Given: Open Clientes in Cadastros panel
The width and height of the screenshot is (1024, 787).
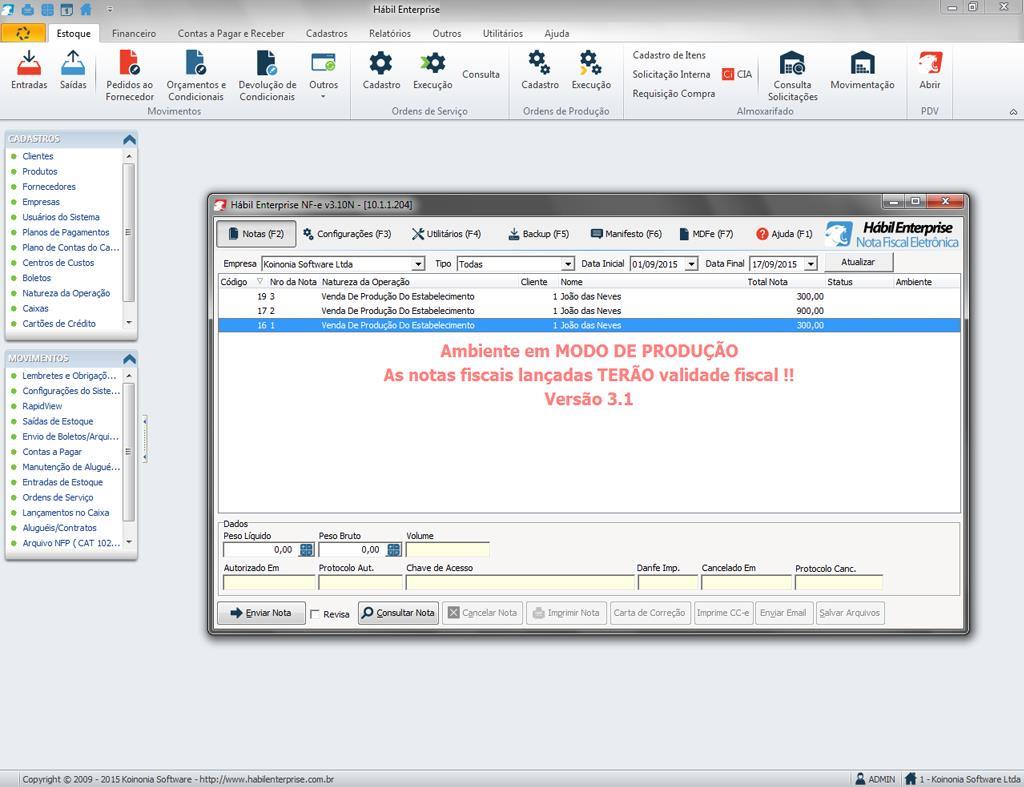Looking at the screenshot, I should point(38,156).
